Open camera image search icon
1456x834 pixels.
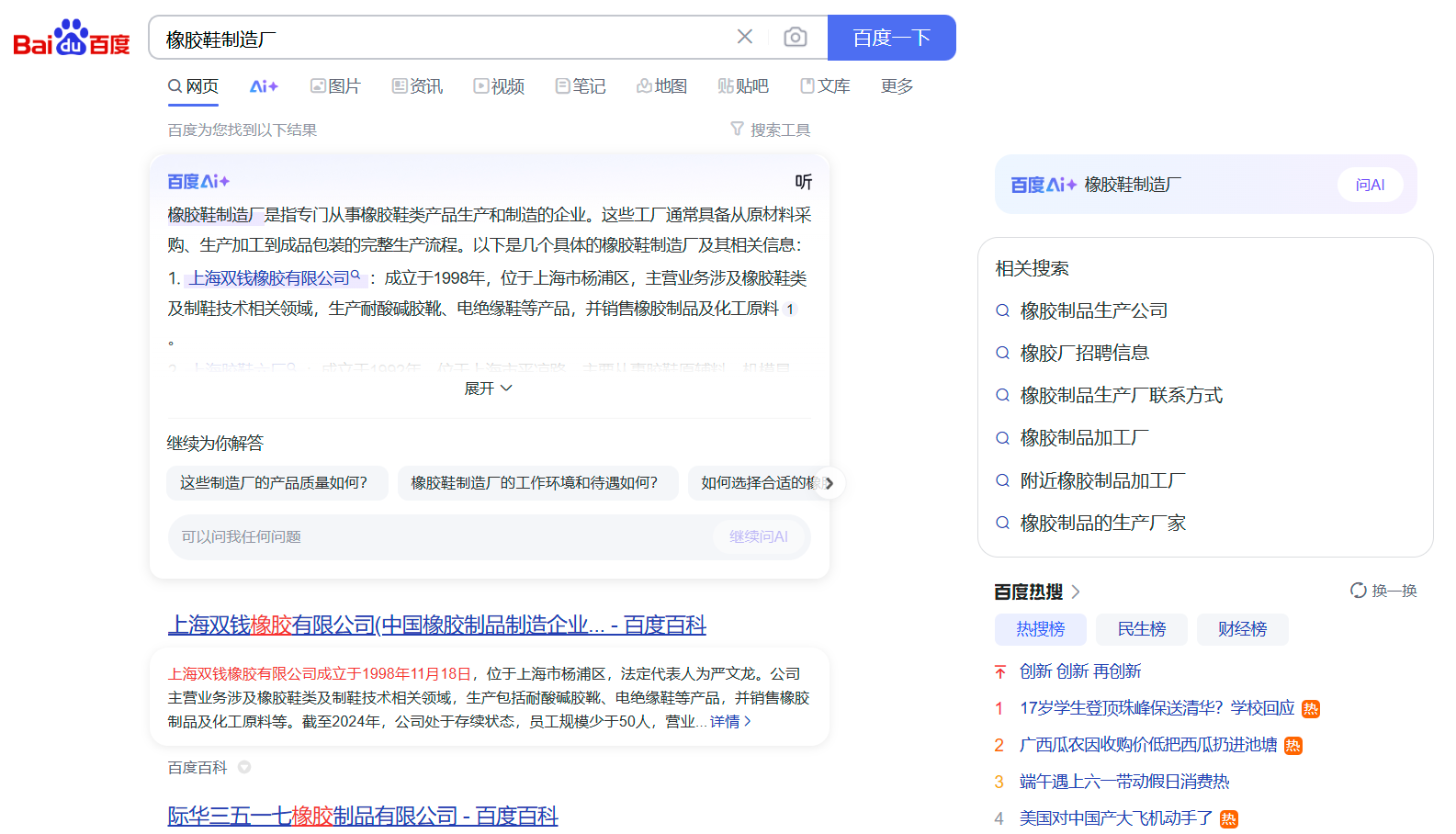click(795, 37)
